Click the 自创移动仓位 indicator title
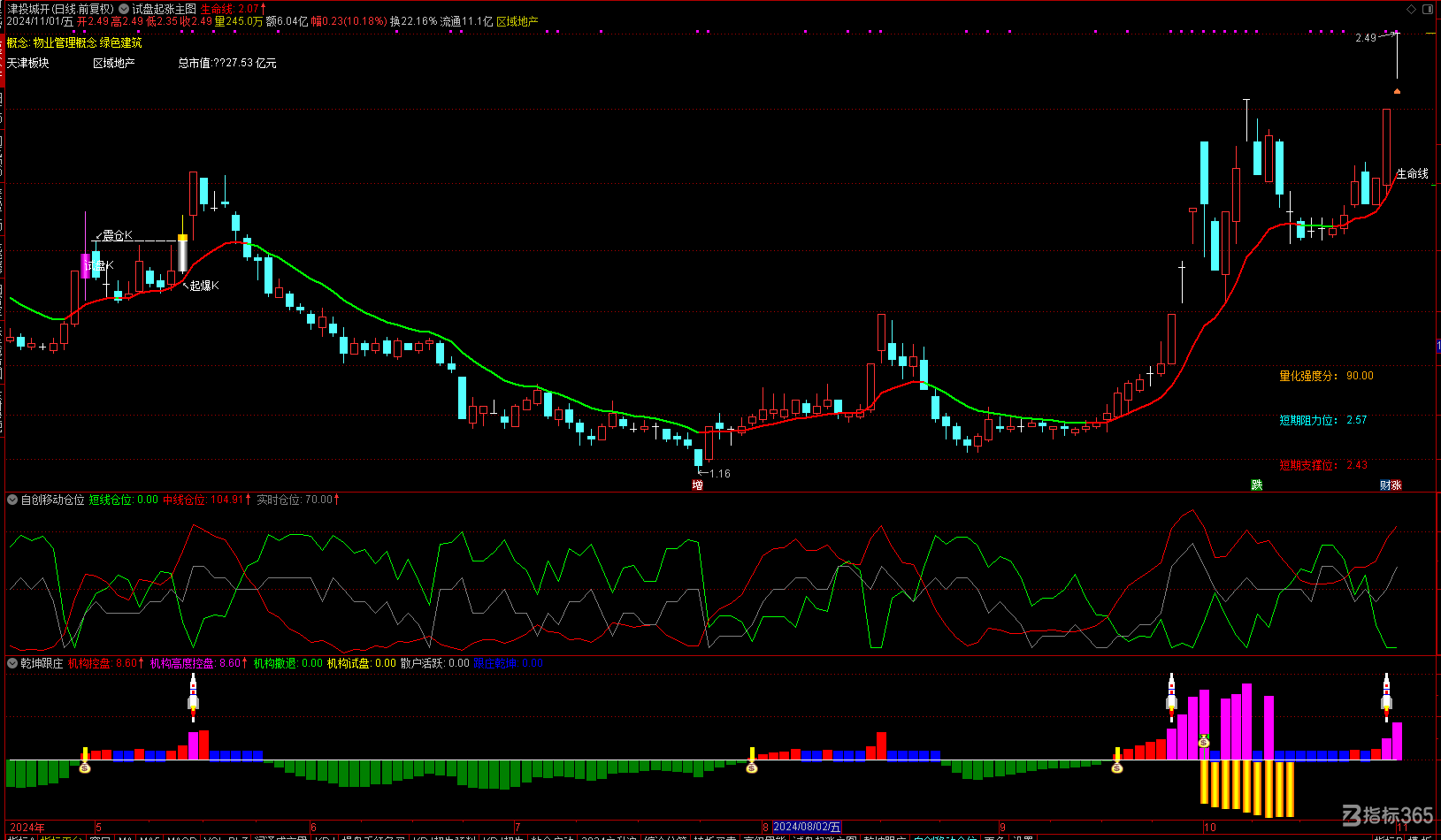 53,500
